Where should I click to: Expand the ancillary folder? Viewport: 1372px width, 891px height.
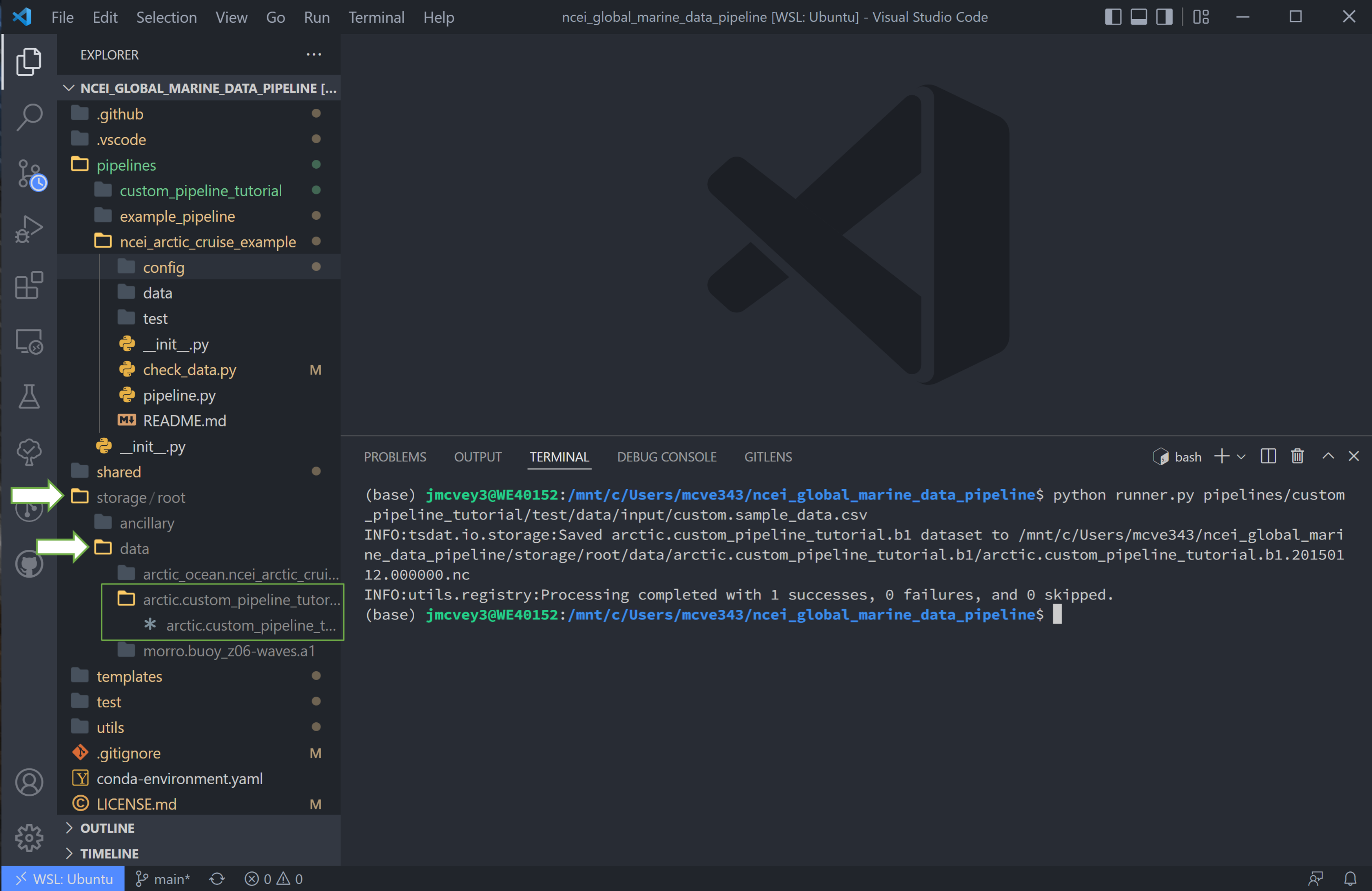click(x=199, y=523)
